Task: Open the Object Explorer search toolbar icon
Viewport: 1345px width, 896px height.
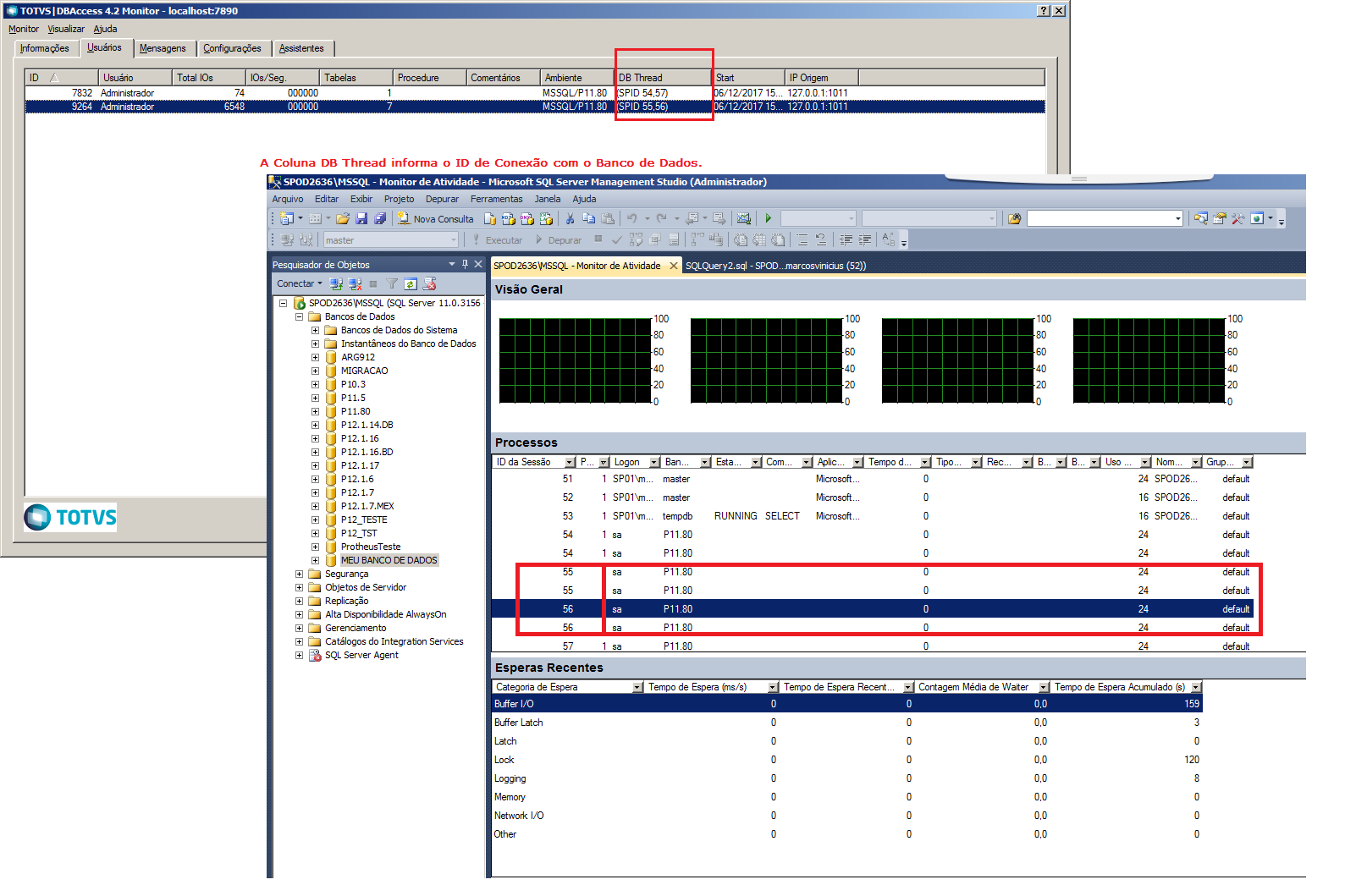Action: tap(1201, 218)
